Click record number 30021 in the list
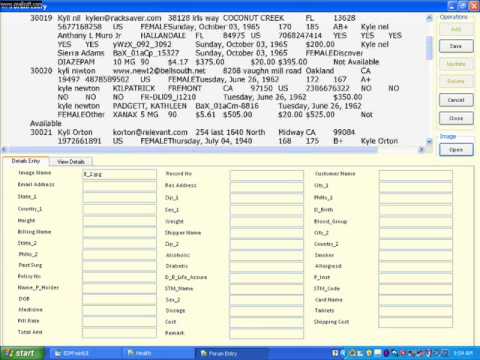480x360 pixels. (41, 132)
